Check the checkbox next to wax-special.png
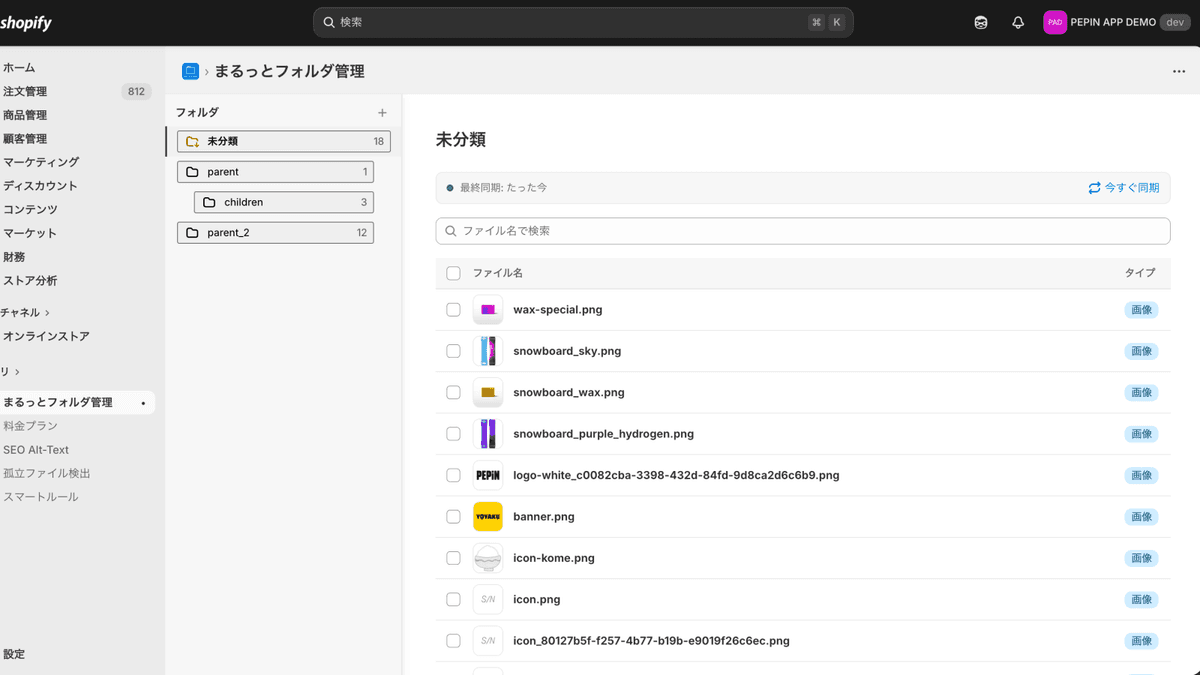The image size is (1200, 675). point(453,309)
